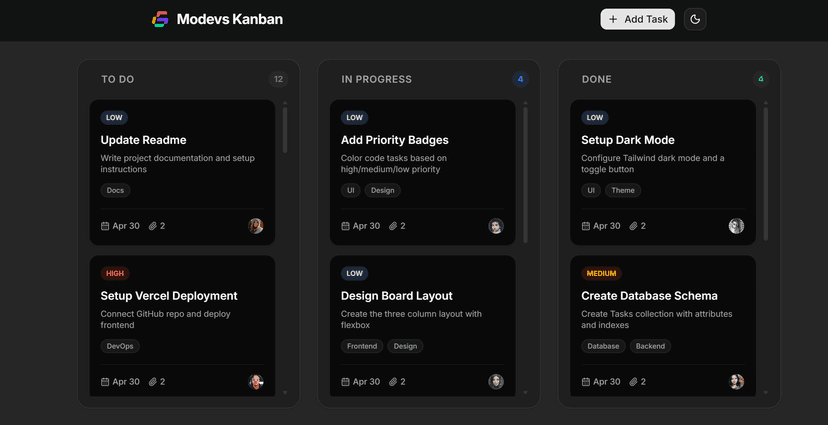Click calendar icon on Update Readme card
This screenshot has width=828, height=425.
pyautogui.click(x=105, y=226)
